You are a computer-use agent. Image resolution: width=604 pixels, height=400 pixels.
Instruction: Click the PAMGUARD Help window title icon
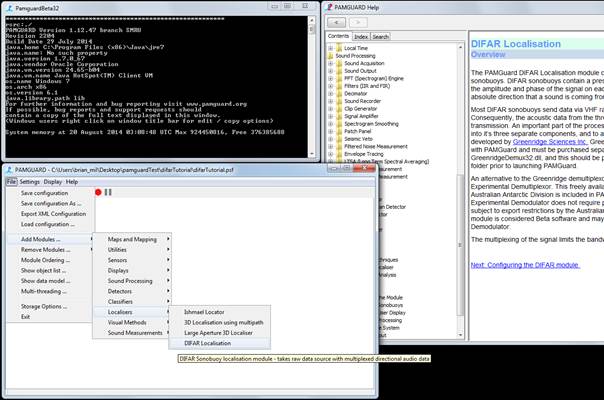[329, 7]
